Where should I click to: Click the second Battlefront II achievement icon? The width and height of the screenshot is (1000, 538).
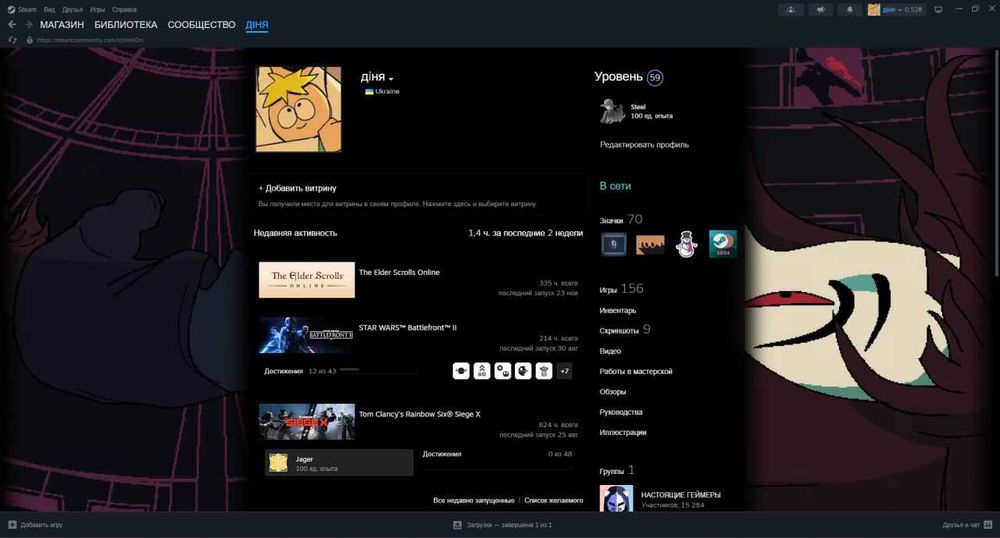(x=482, y=371)
